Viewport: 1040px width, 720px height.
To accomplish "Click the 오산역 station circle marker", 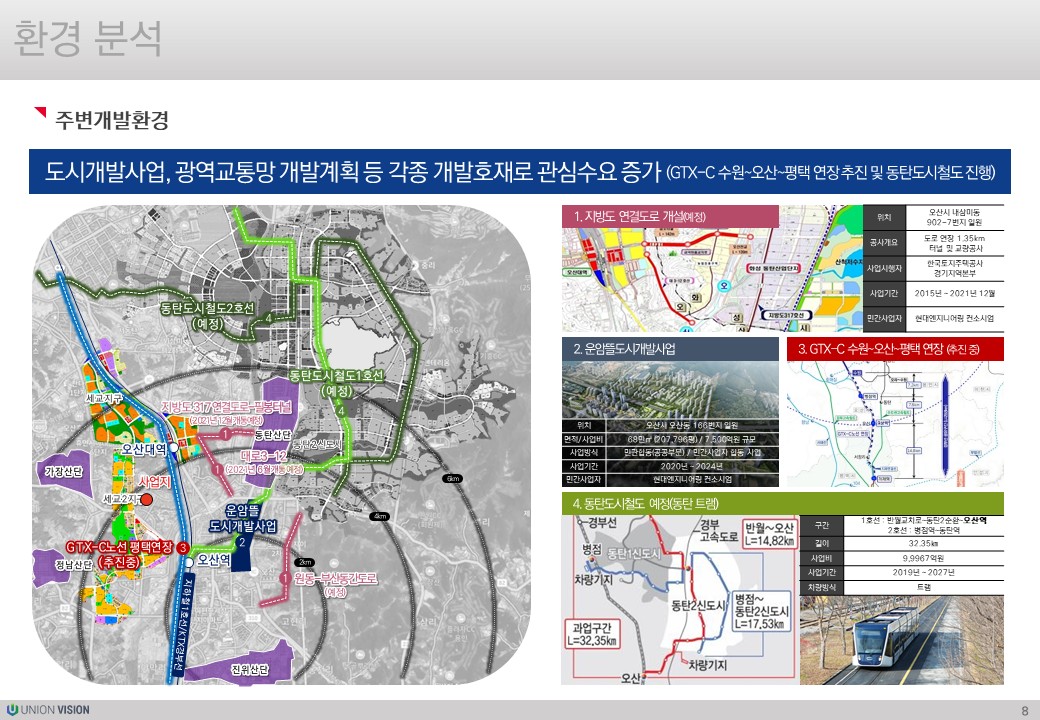I will click(x=190, y=562).
